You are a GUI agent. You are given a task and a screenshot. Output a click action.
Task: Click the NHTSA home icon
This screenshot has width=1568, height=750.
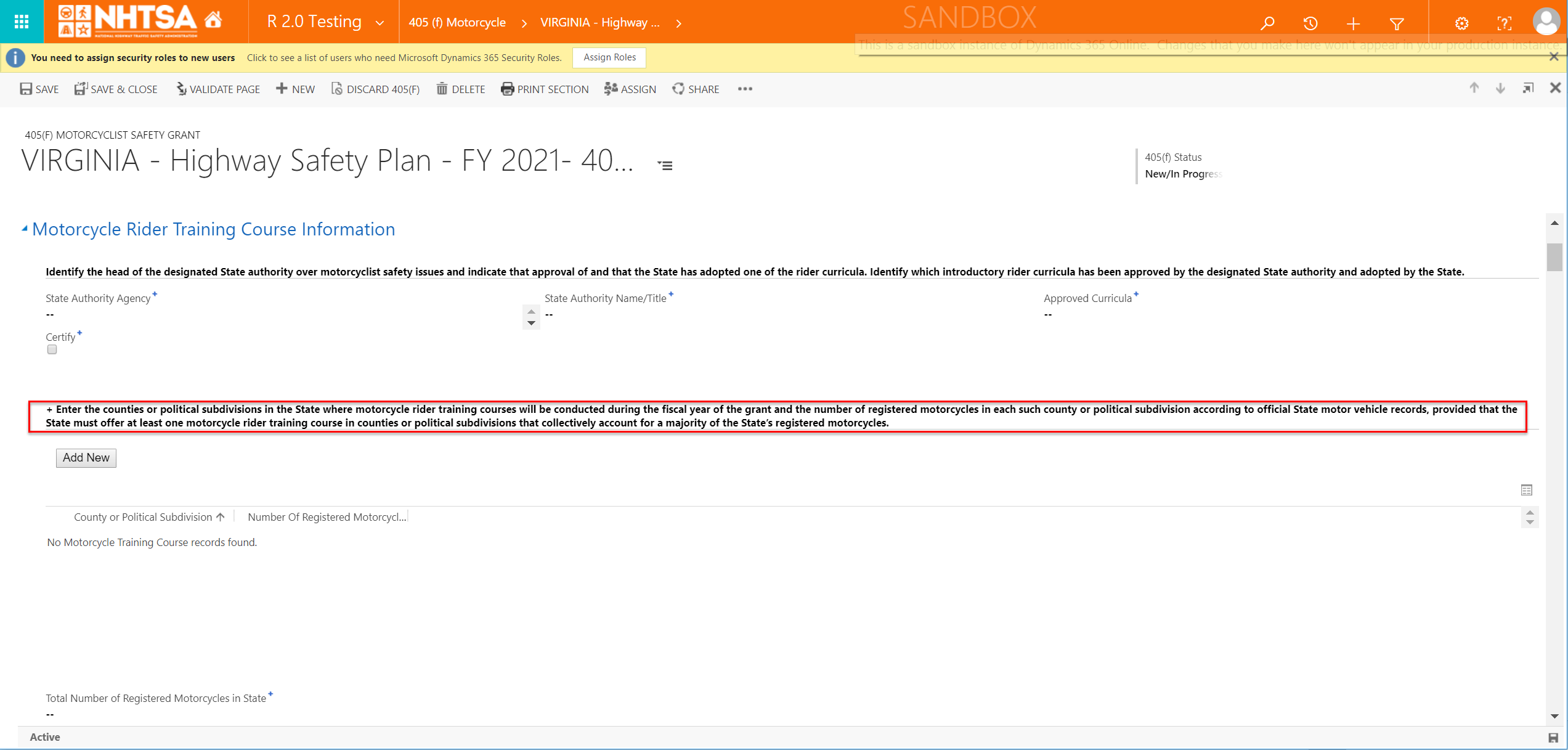pyautogui.click(x=213, y=20)
